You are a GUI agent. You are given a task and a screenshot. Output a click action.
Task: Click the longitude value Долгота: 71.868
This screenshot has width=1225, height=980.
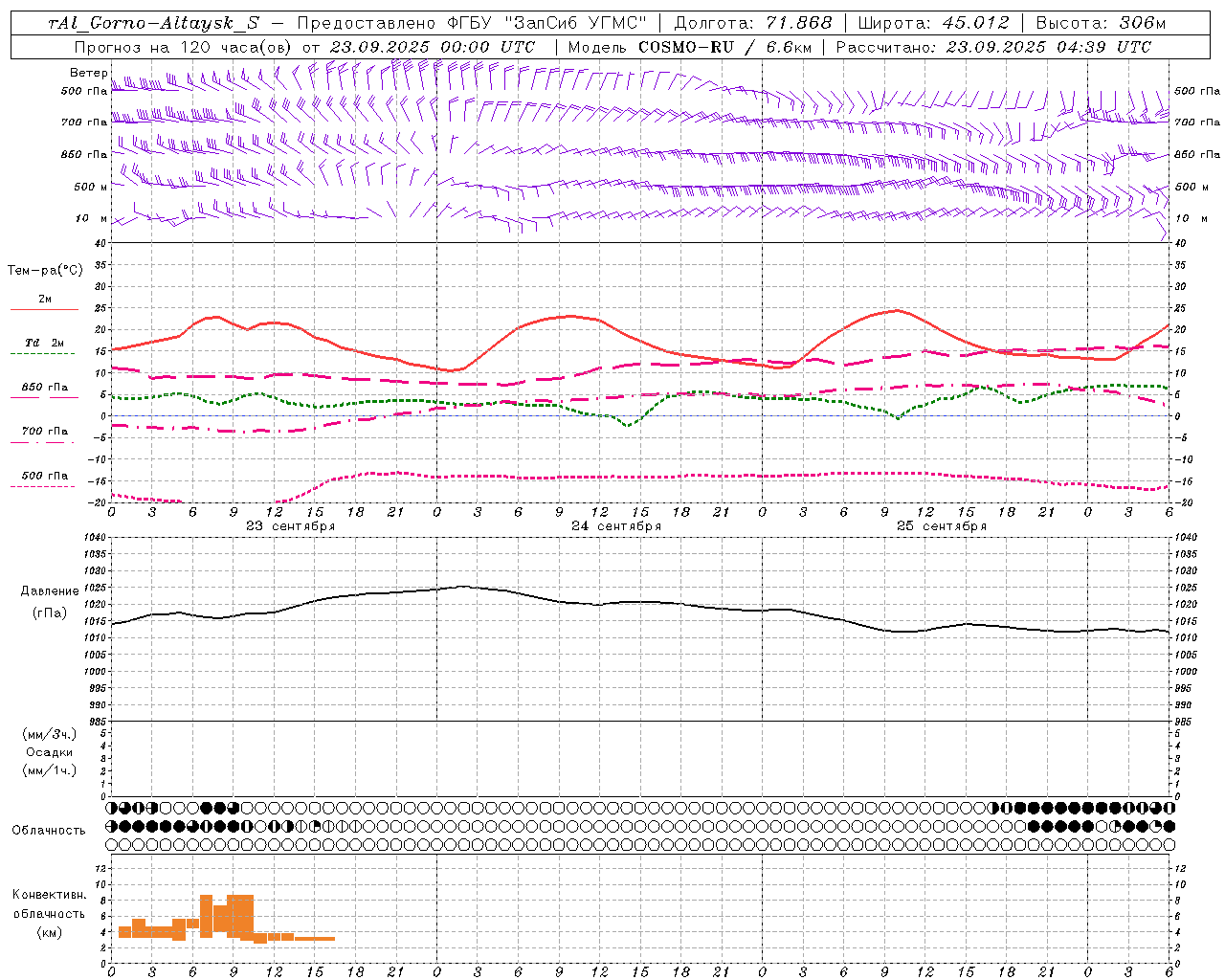pos(753,24)
